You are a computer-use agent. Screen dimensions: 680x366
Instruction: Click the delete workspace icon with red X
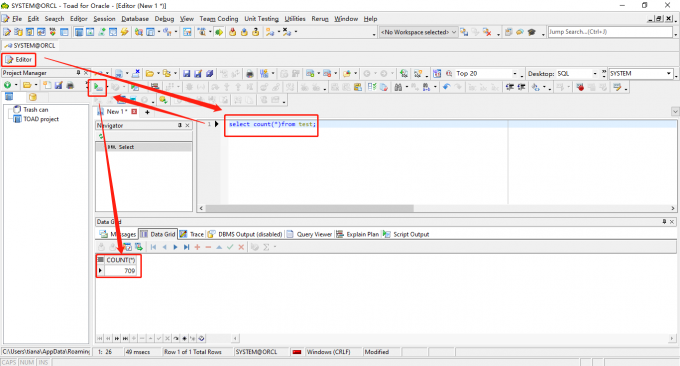487,32
